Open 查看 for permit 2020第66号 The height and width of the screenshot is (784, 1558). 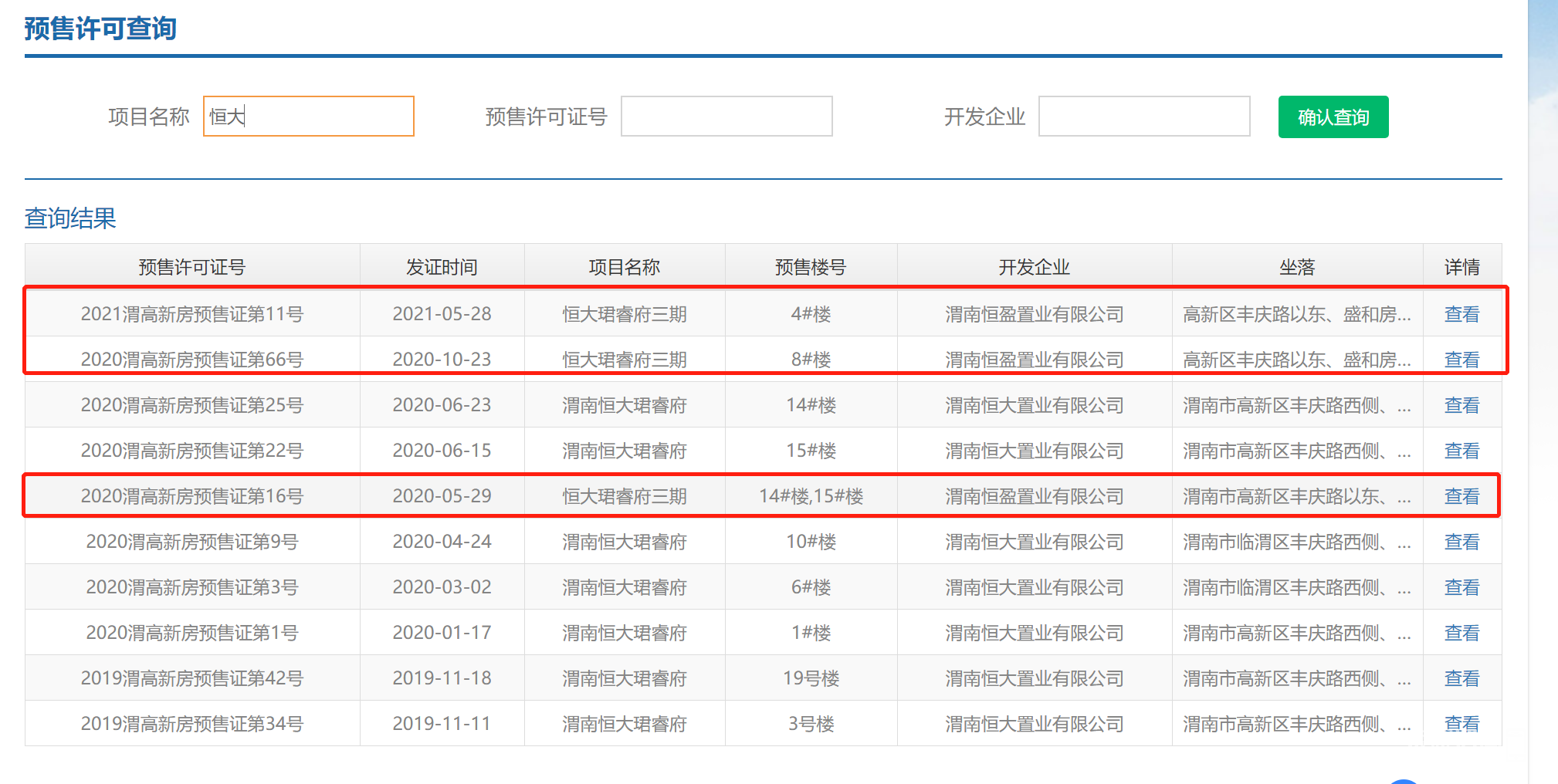point(1461,360)
